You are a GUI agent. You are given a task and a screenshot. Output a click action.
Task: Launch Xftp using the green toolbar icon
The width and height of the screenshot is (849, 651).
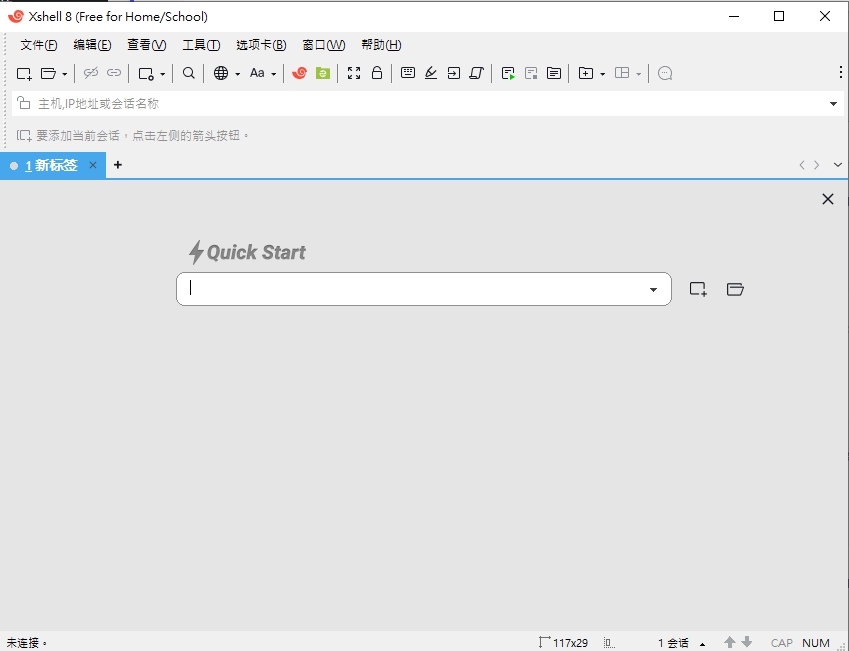[x=322, y=73]
